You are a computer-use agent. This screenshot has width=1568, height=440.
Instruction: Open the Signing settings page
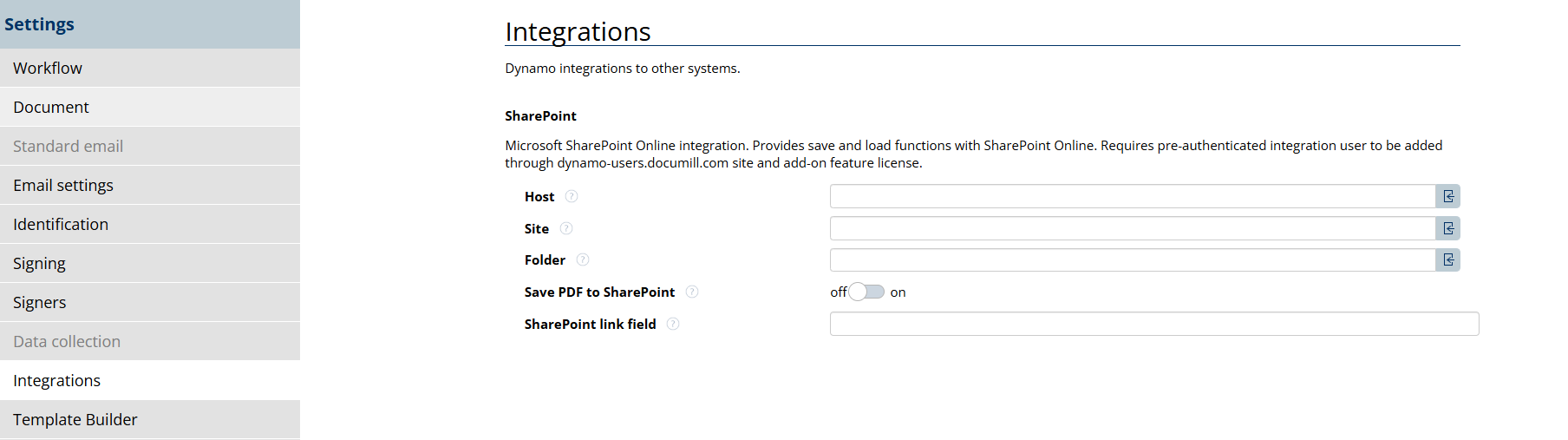click(39, 264)
